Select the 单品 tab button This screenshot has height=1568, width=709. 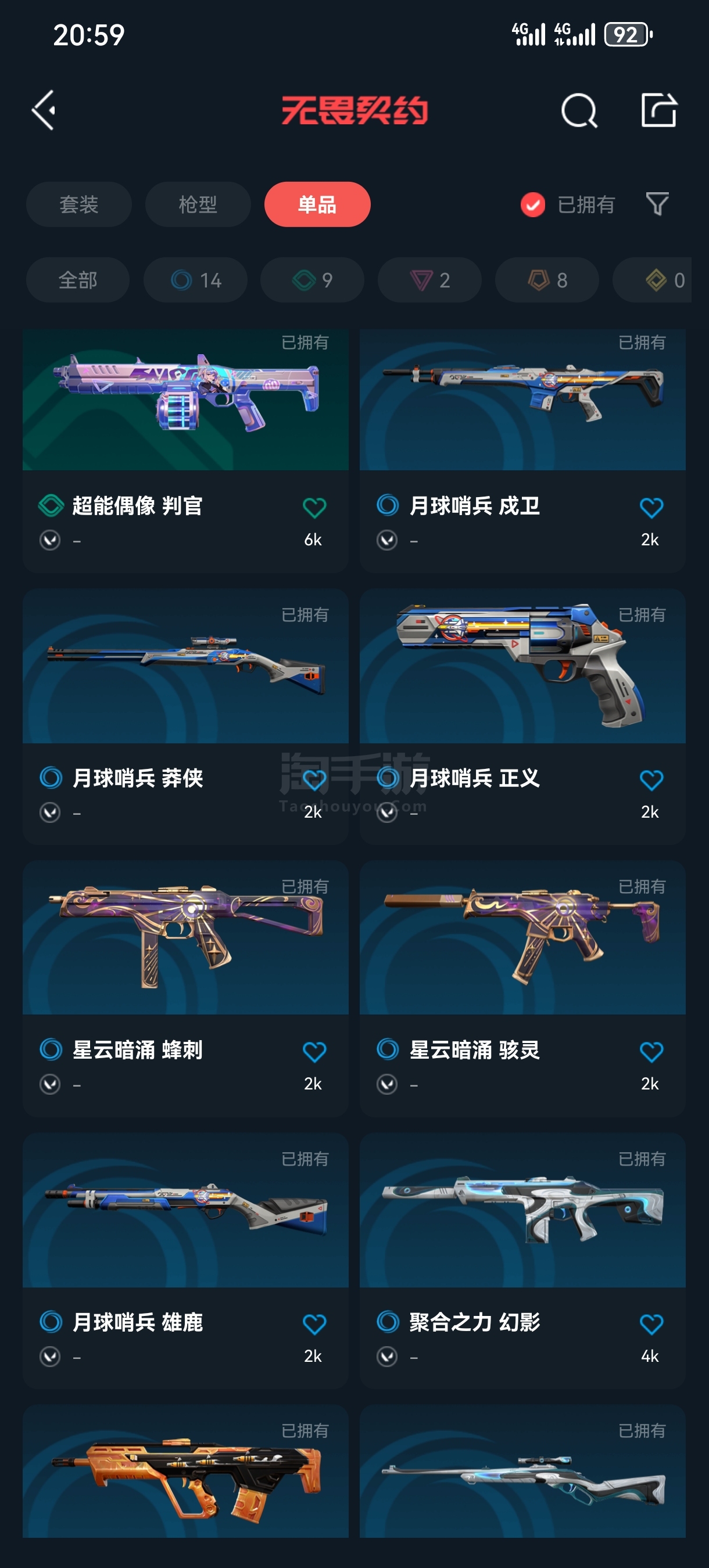(317, 204)
